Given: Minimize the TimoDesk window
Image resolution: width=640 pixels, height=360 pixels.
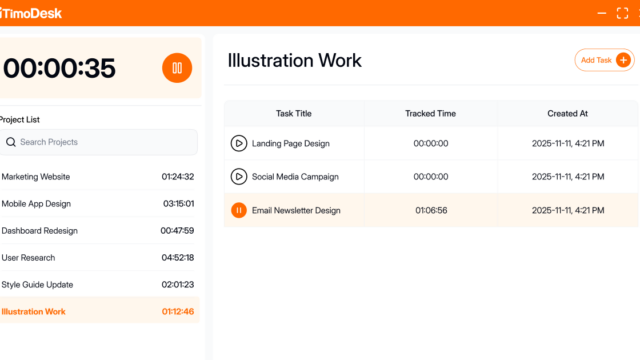Looking at the screenshot, I should 602,13.
